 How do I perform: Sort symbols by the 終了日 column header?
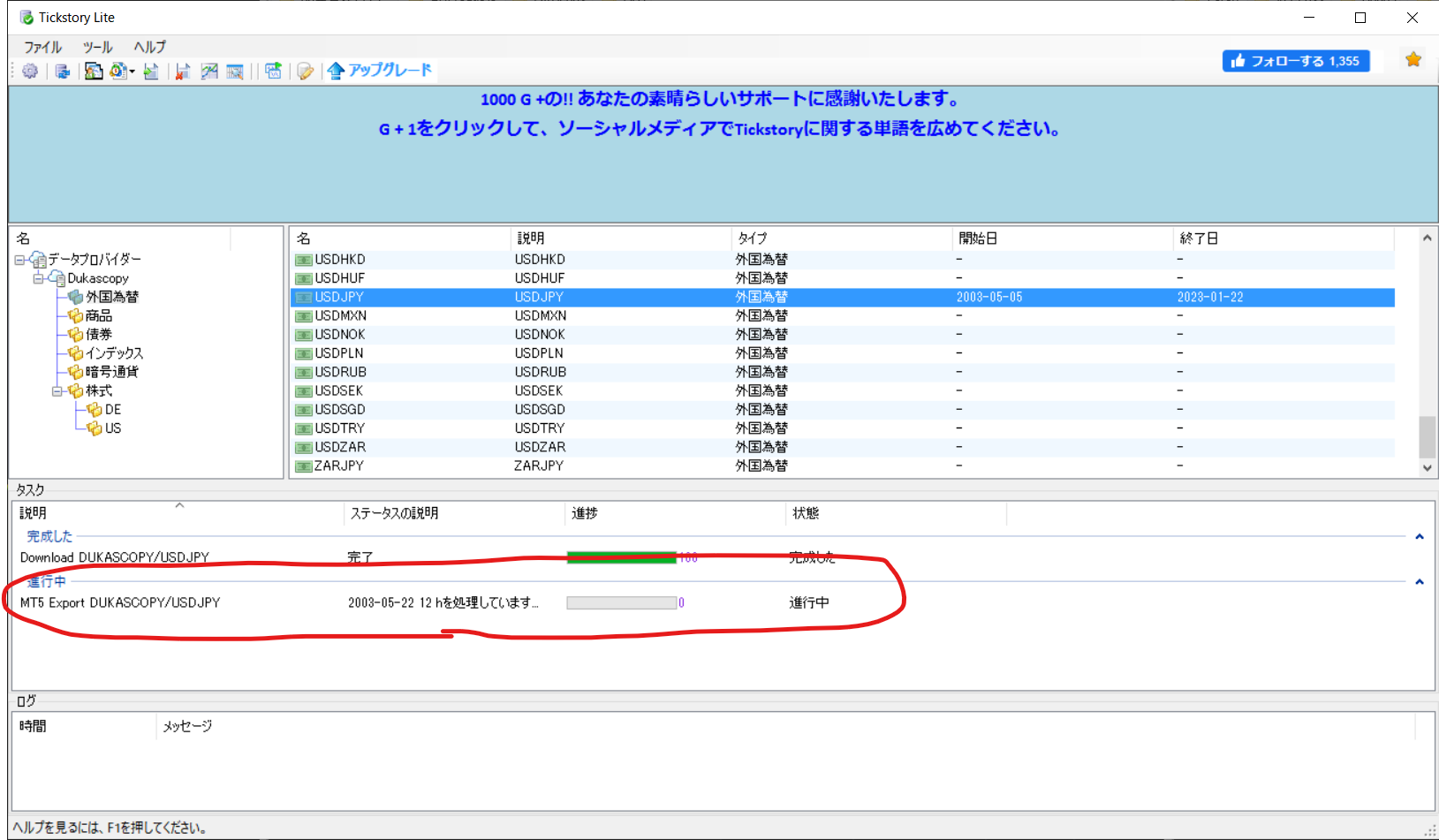click(1284, 238)
